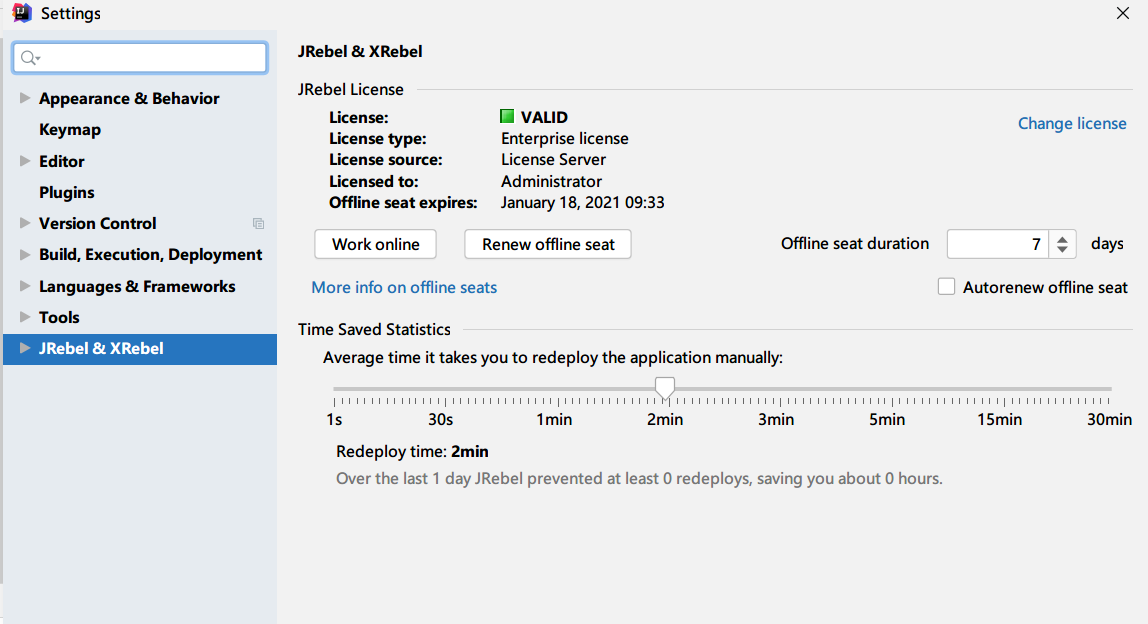Close the Settings window
Image resolution: width=1148 pixels, height=624 pixels.
[1123, 13]
